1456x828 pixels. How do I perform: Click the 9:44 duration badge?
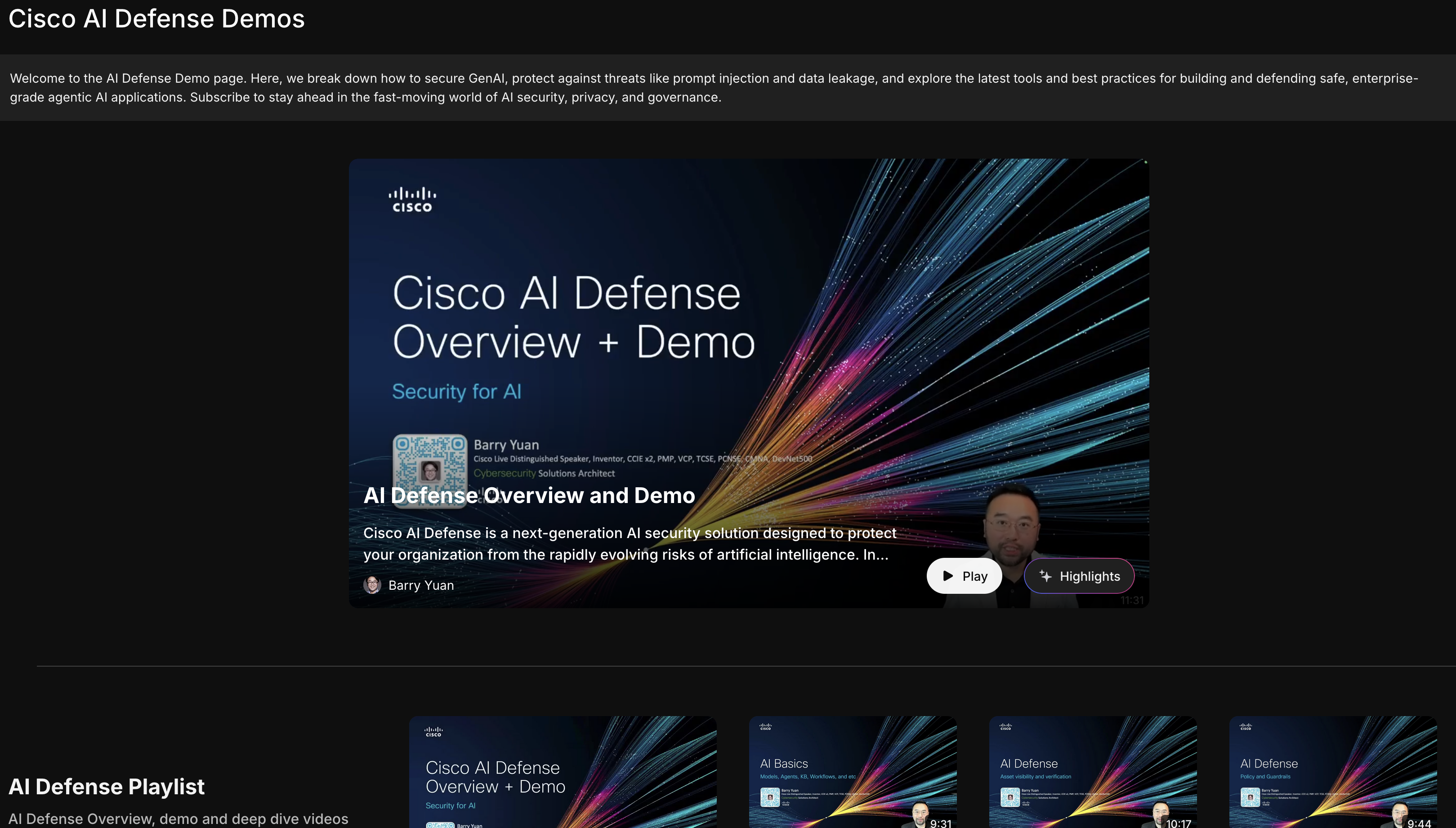pyautogui.click(x=1419, y=823)
